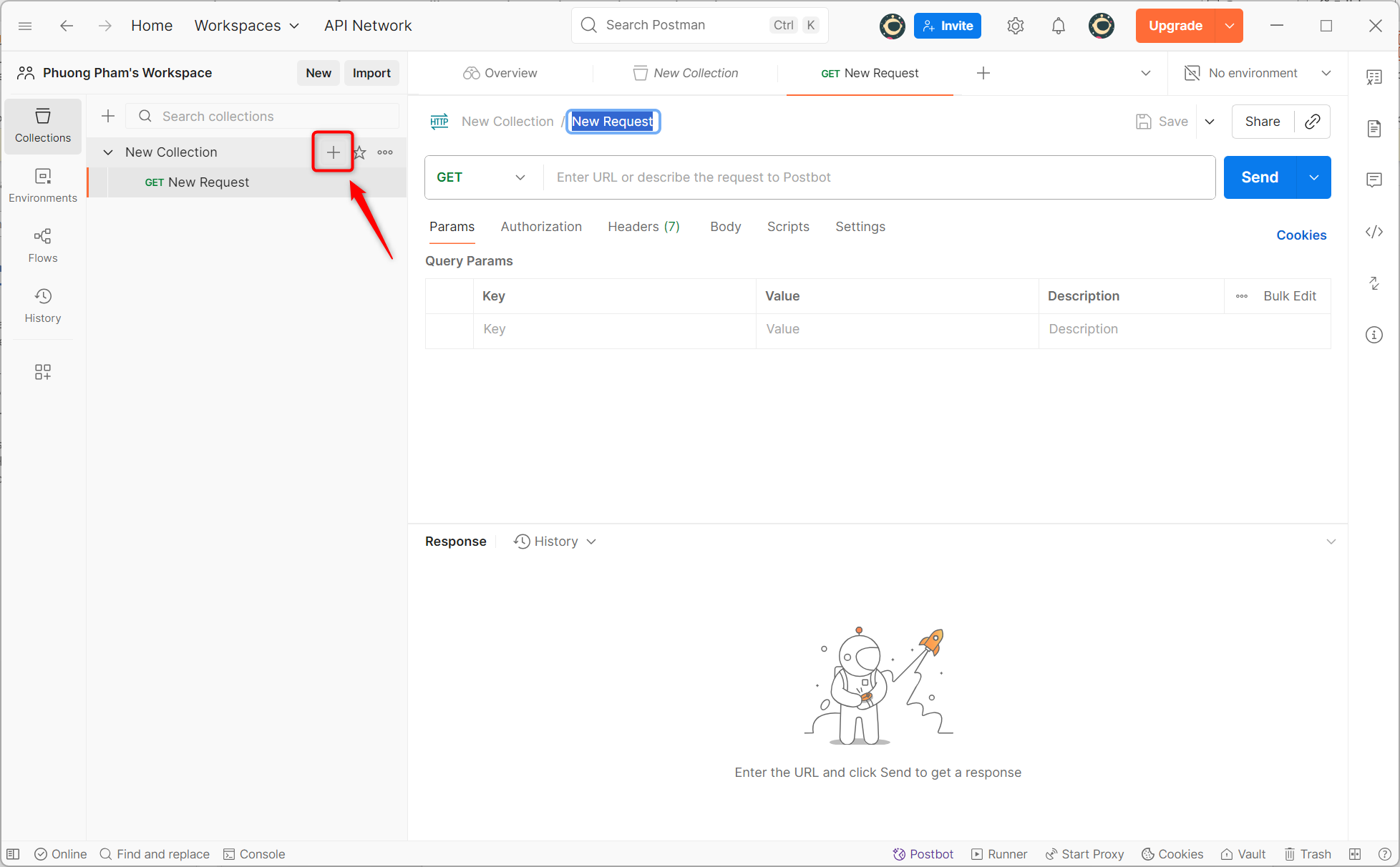Open the Environments sidebar panel
Image resolution: width=1400 pixels, height=867 pixels.
[x=42, y=184]
